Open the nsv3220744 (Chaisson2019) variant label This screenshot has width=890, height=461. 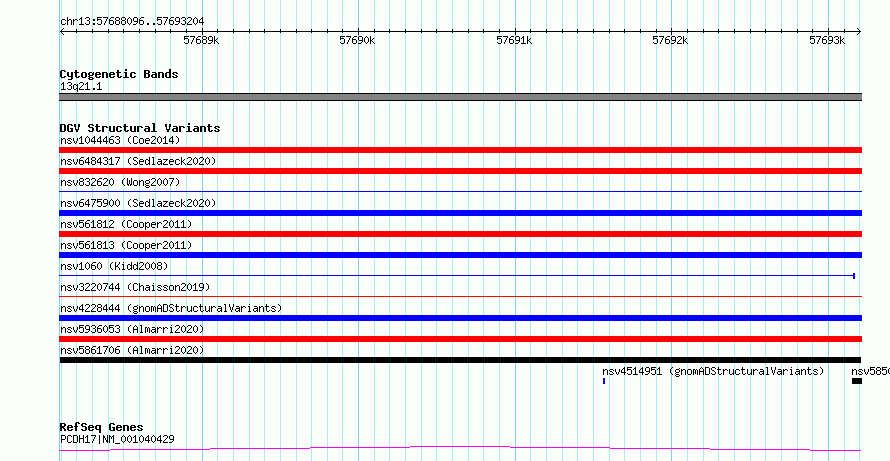coord(135,287)
